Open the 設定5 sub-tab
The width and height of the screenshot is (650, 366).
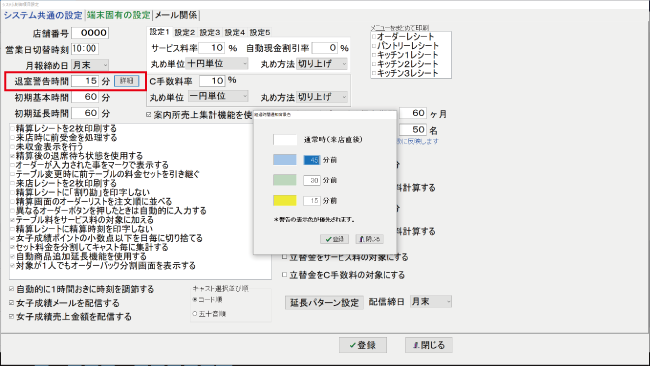point(260,32)
